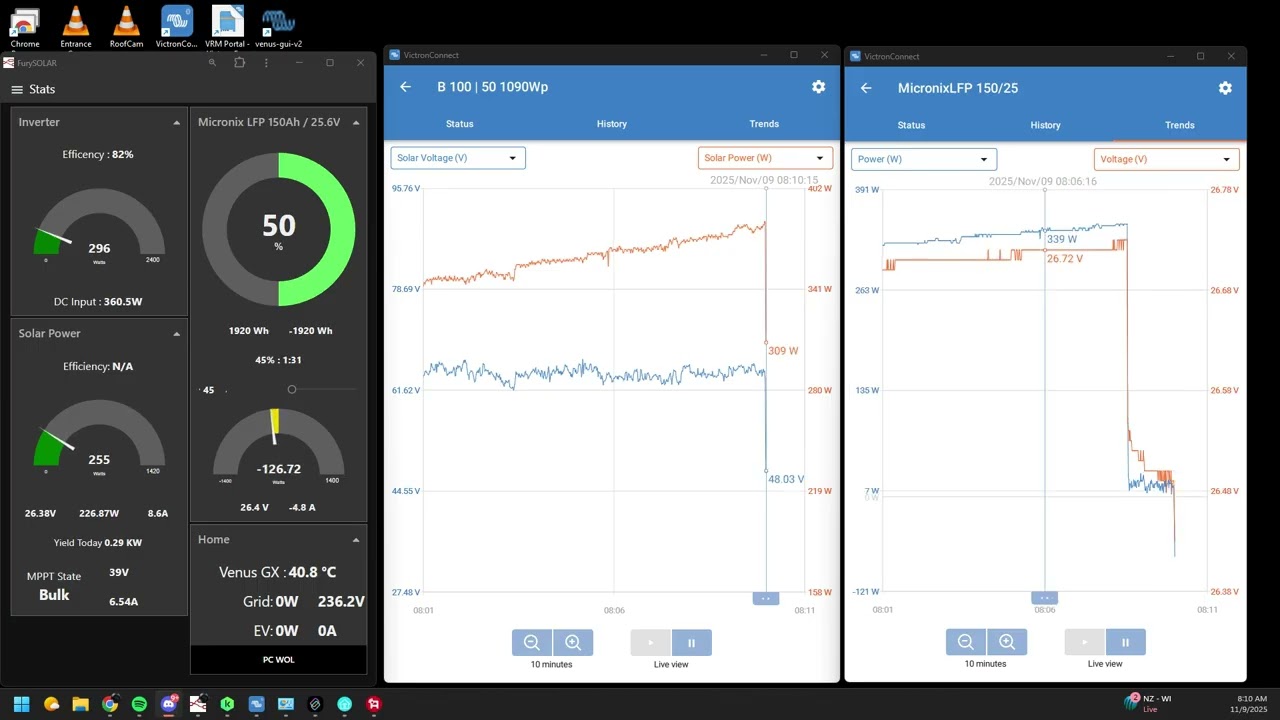Adjust the 45 percent battery slider handle

click(292, 389)
